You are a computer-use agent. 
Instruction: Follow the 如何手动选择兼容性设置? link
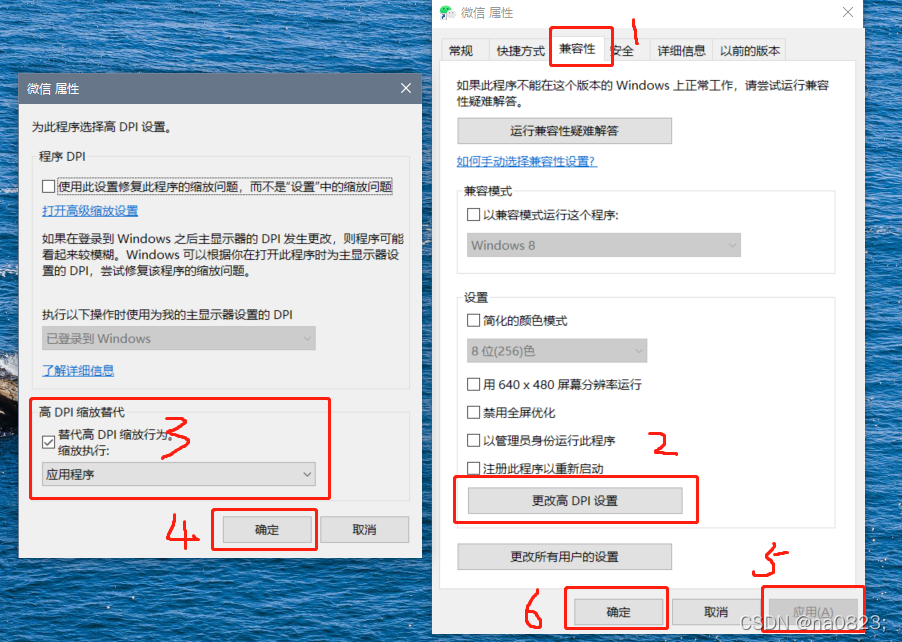tap(526, 162)
